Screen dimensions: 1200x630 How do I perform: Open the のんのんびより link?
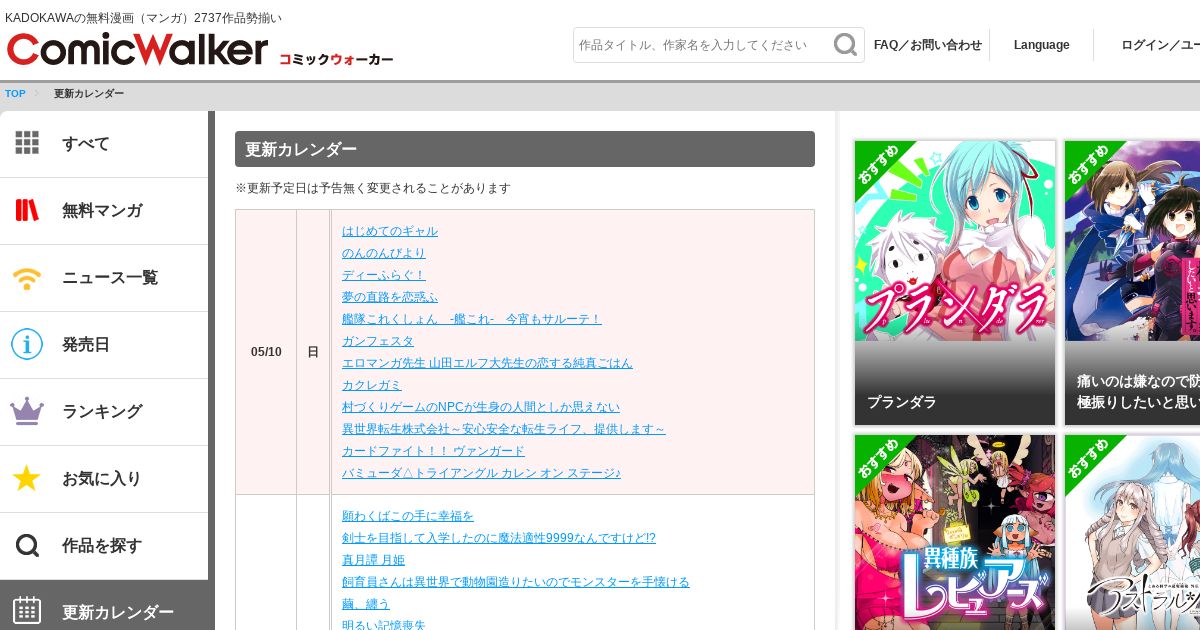384,253
